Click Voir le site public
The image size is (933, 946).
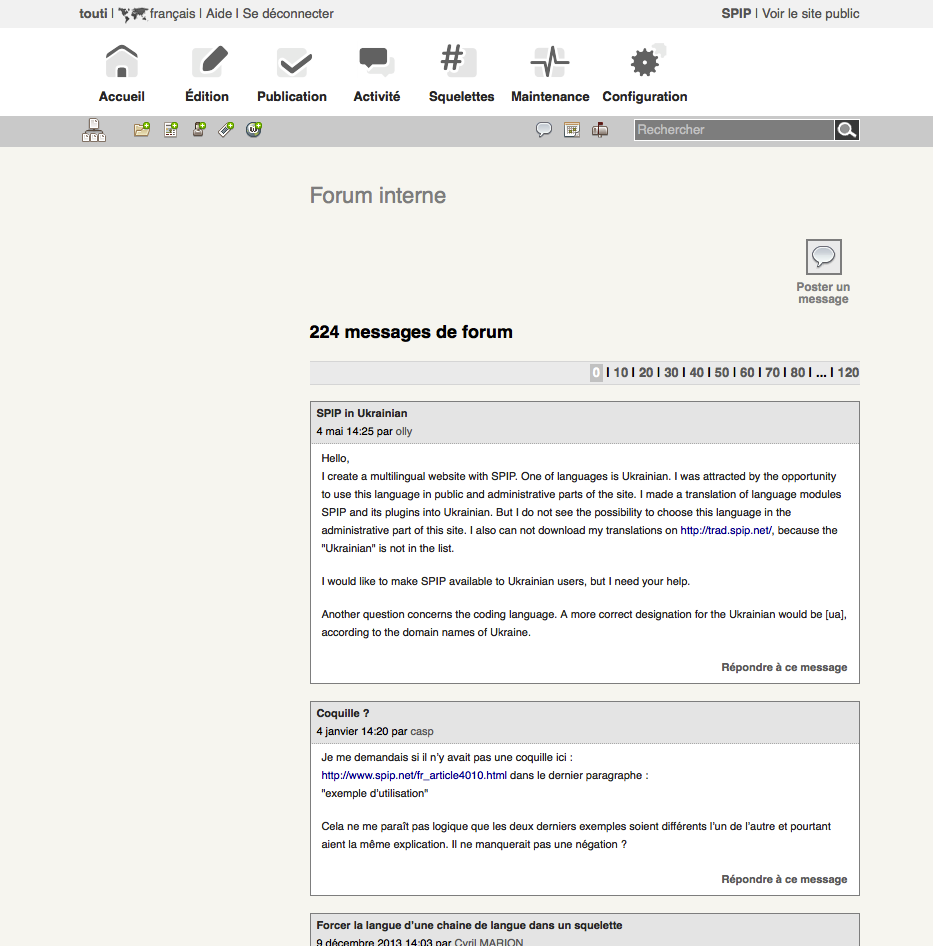810,14
